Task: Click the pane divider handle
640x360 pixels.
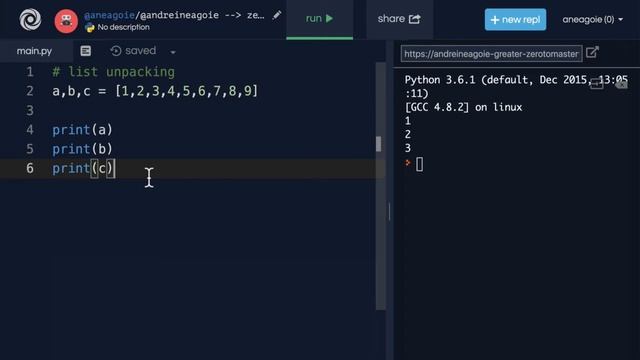Action: pyautogui.click(x=389, y=212)
